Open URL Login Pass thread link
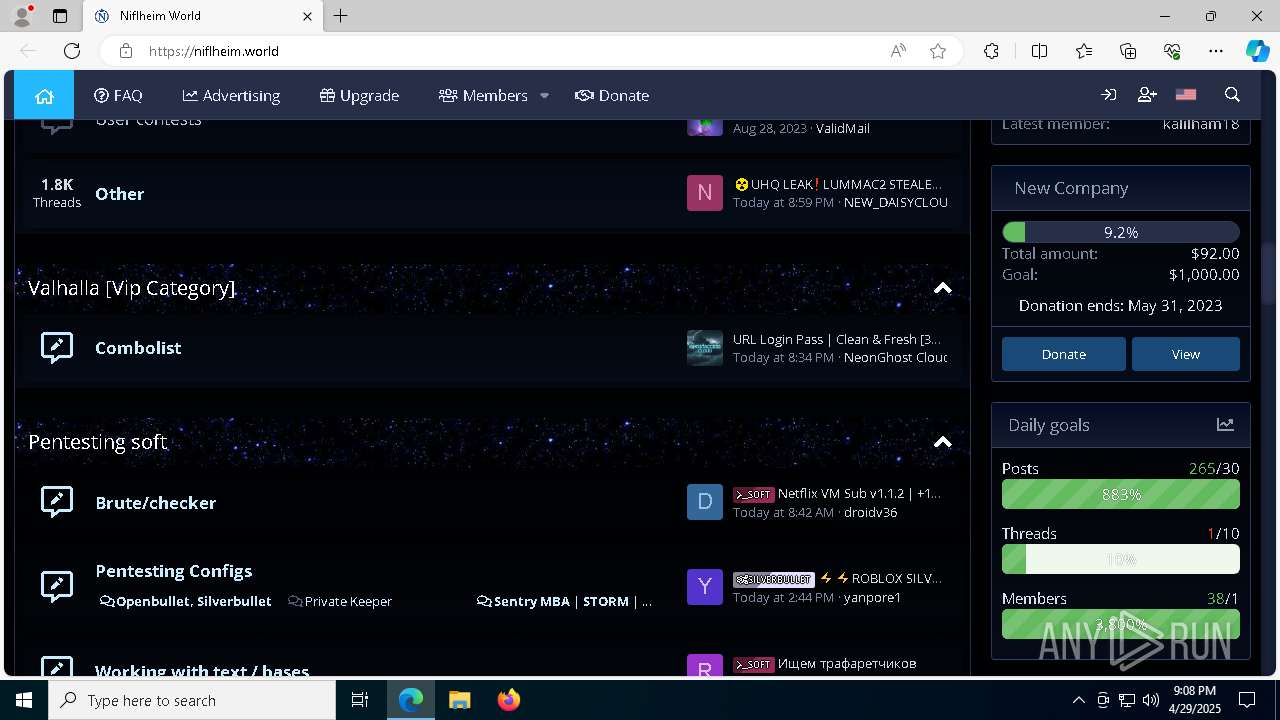 click(836, 339)
